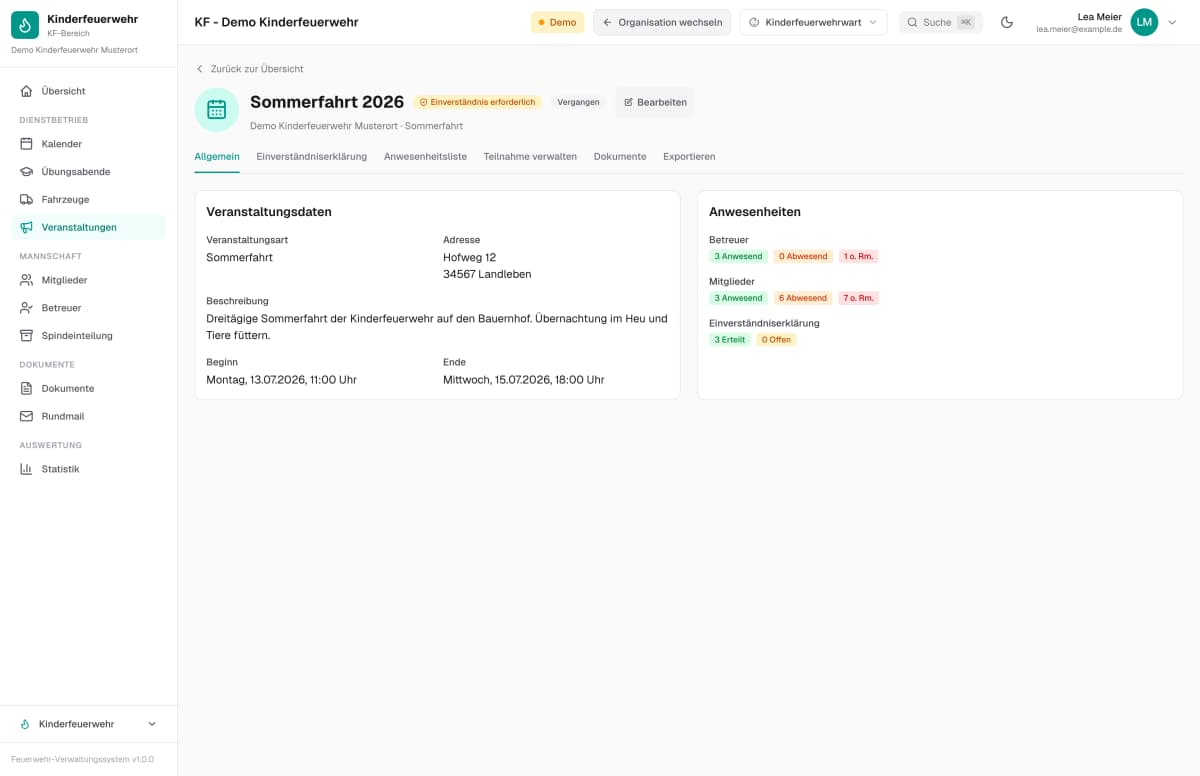Click the pencil icon in Bearbeiten
Viewport: 1200px width, 776px height.
pos(629,102)
